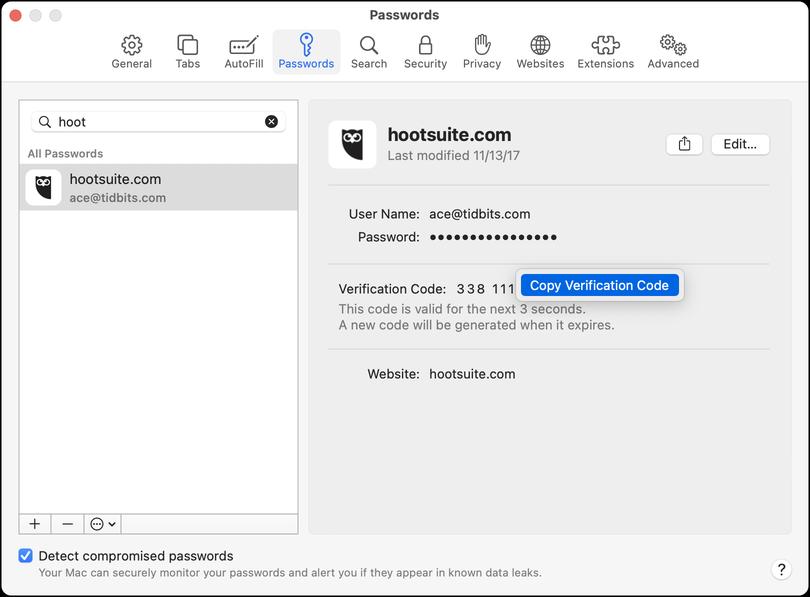The width and height of the screenshot is (810, 597).
Task: Remove selected password with minus button
Action: coord(67,524)
